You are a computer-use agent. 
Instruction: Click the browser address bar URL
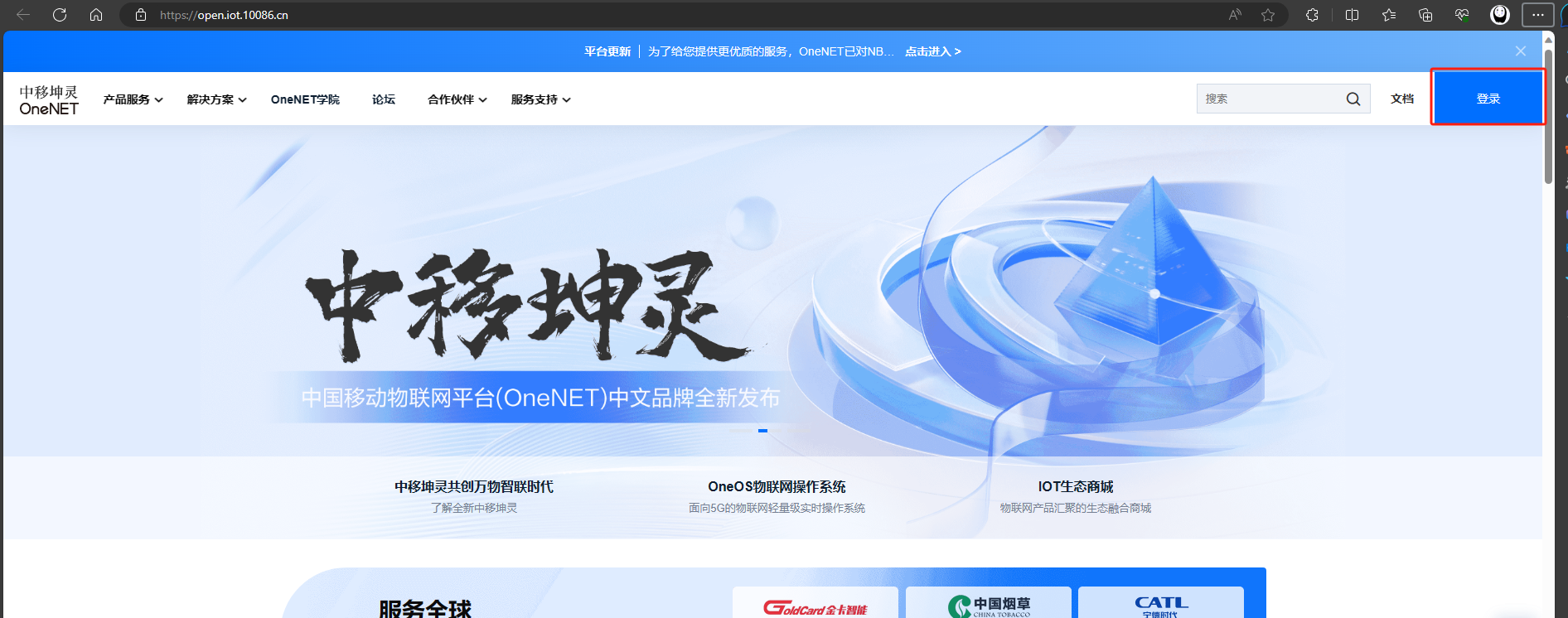(x=224, y=15)
